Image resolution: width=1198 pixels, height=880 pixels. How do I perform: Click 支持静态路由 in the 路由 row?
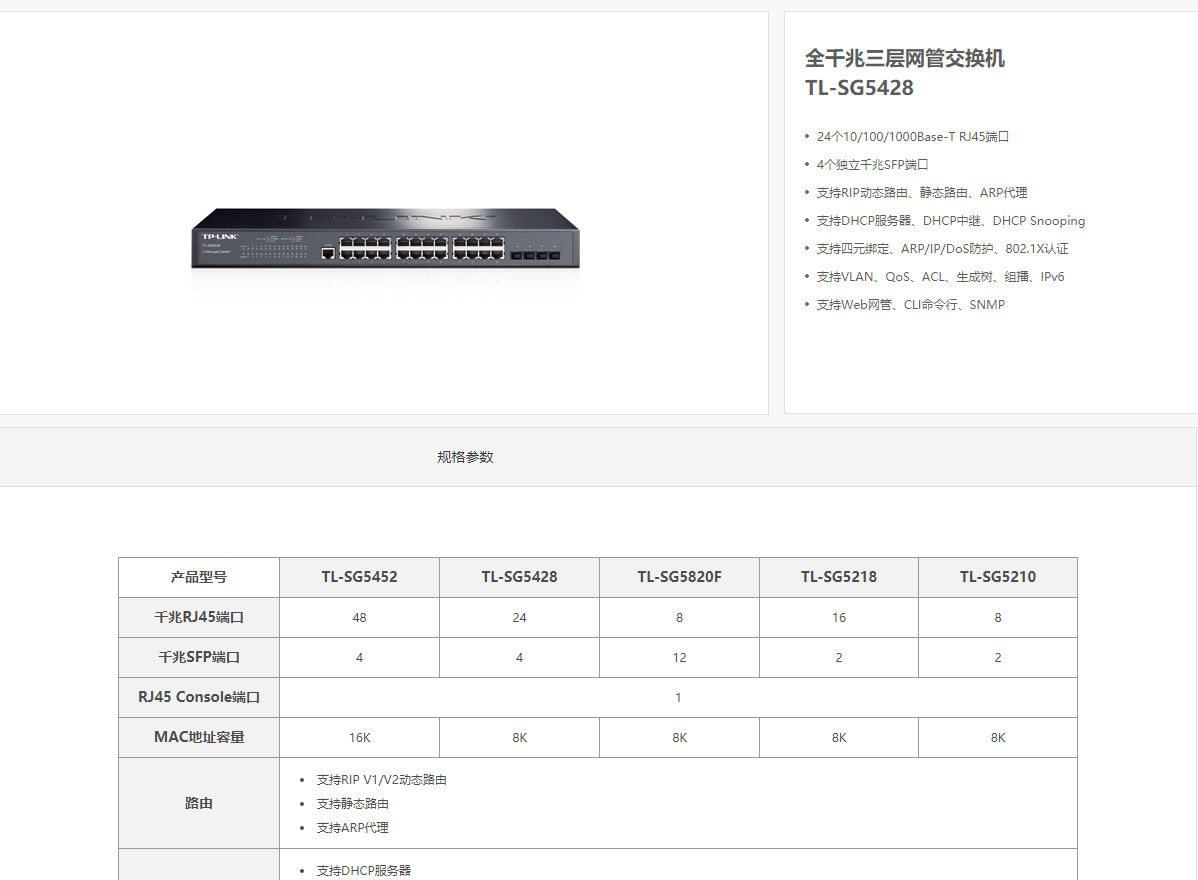(352, 804)
